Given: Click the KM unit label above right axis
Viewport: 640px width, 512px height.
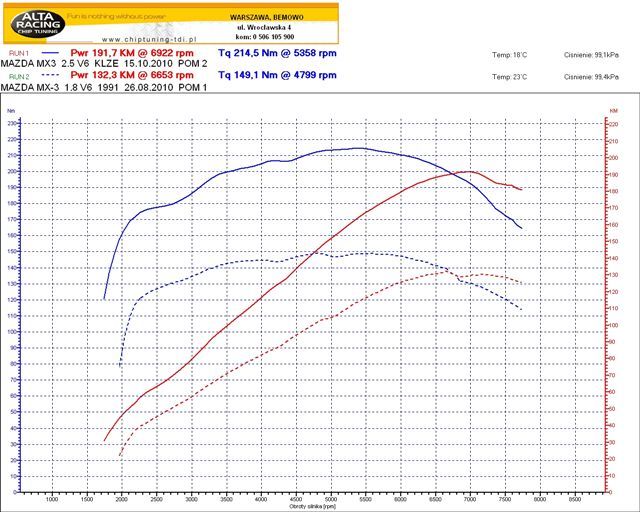Looking at the screenshot, I should coord(613,110).
